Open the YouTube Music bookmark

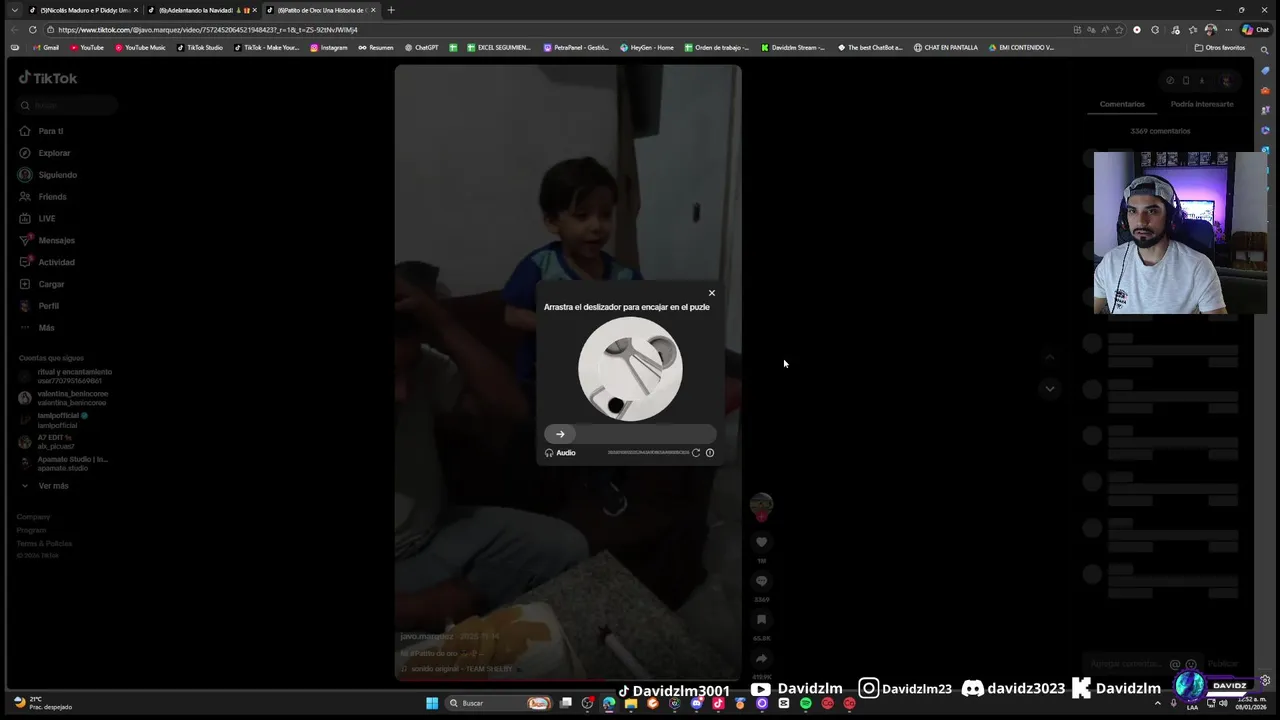(x=140, y=47)
